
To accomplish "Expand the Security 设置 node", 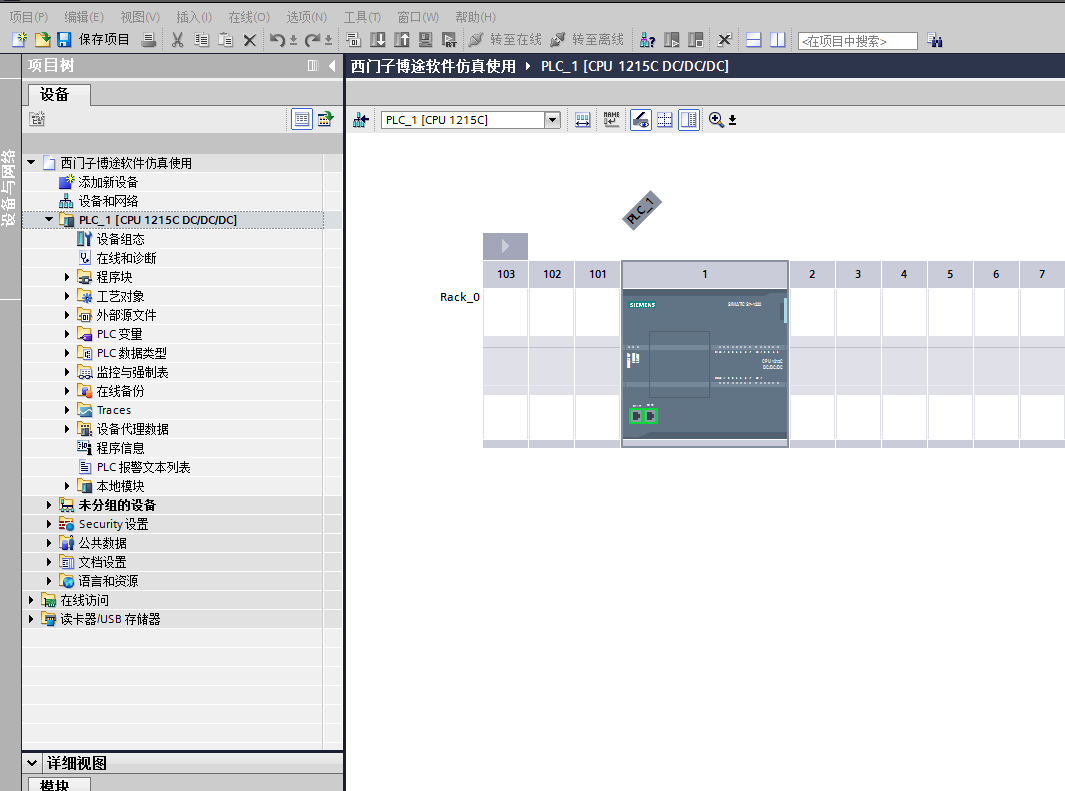I will tap(48, 524).
